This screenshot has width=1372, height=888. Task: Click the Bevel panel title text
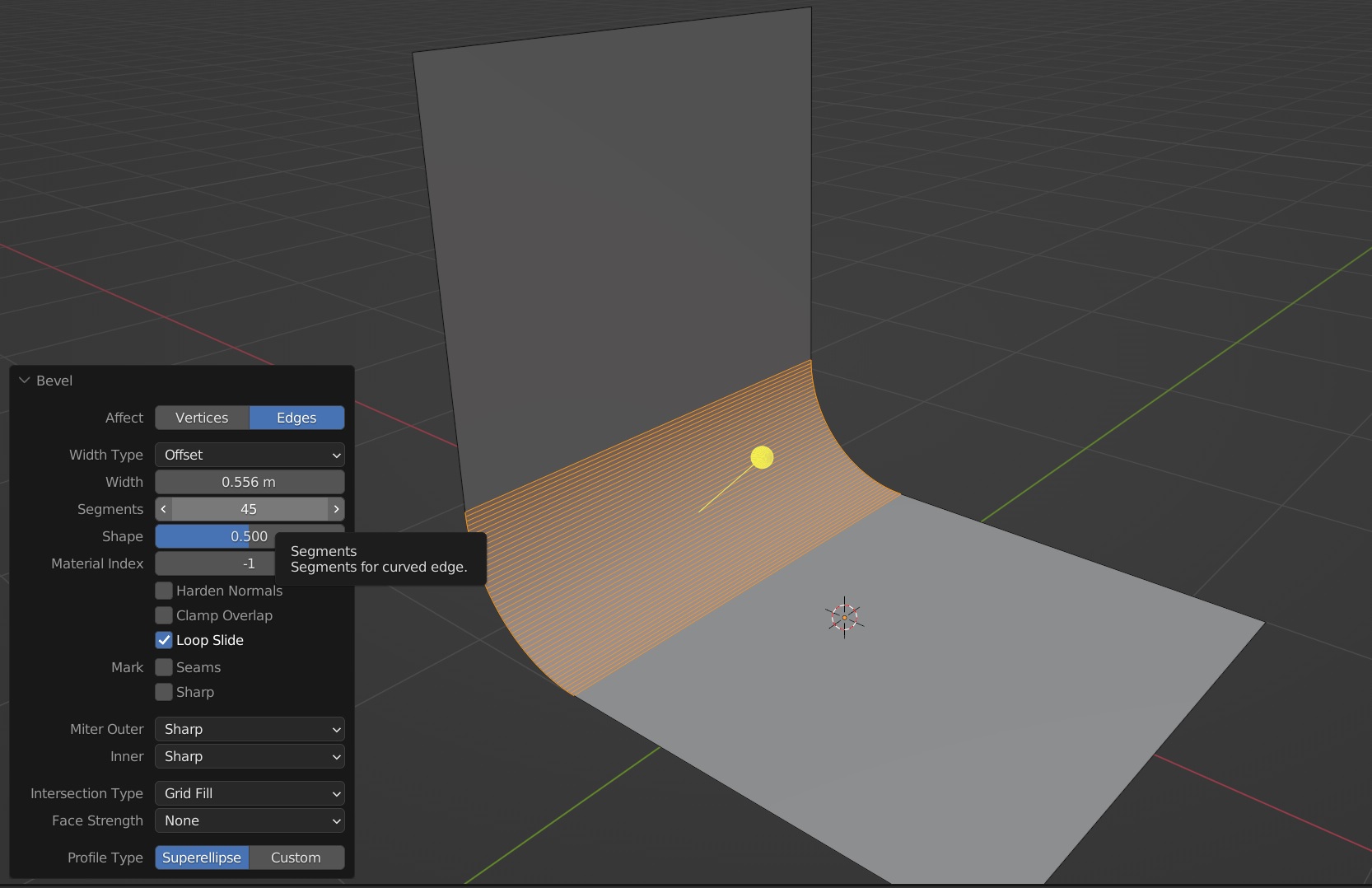tap(54, 381)
